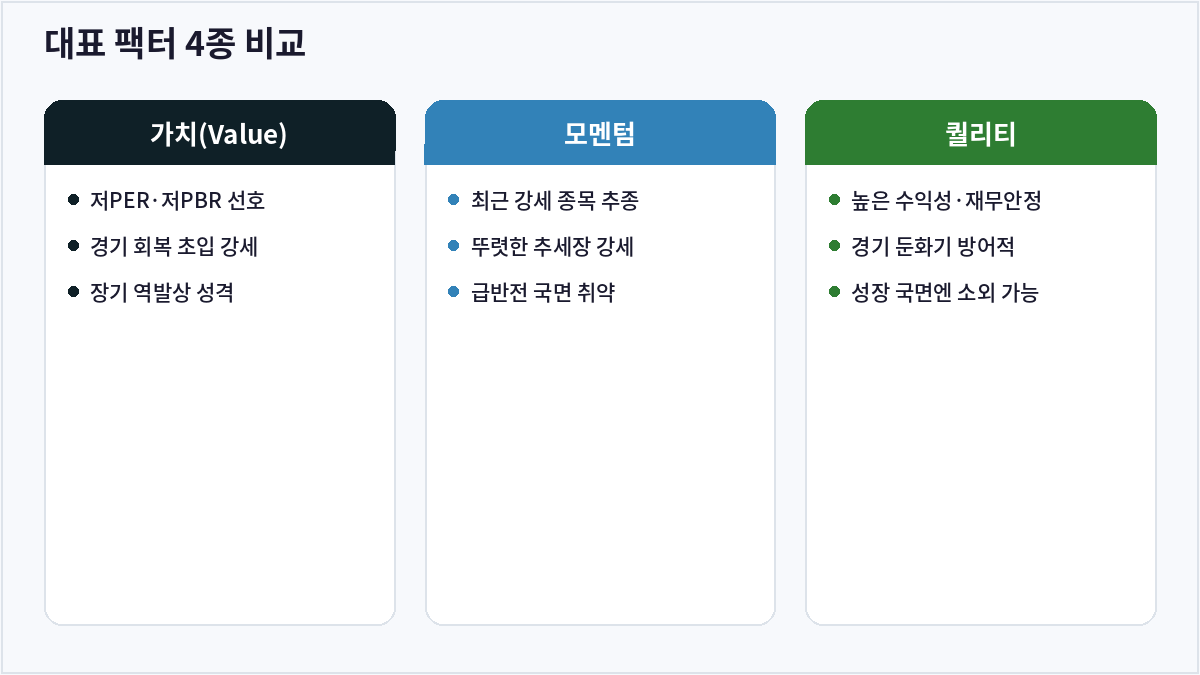Click the 가치(Value) card header

pos(220,133)
